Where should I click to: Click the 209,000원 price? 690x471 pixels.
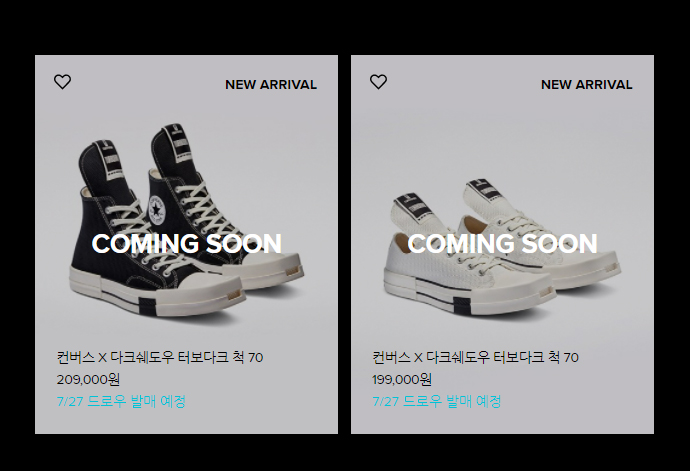tap(88, 379)
